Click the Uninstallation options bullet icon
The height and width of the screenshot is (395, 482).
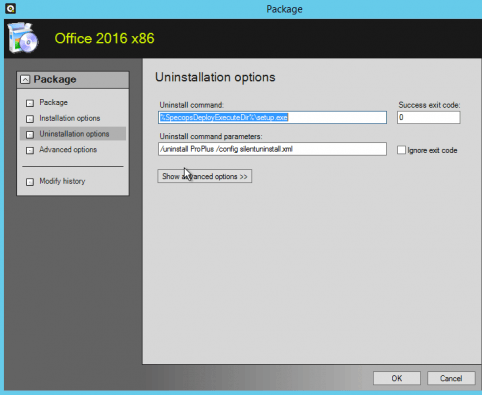click(x=30, y=134)
